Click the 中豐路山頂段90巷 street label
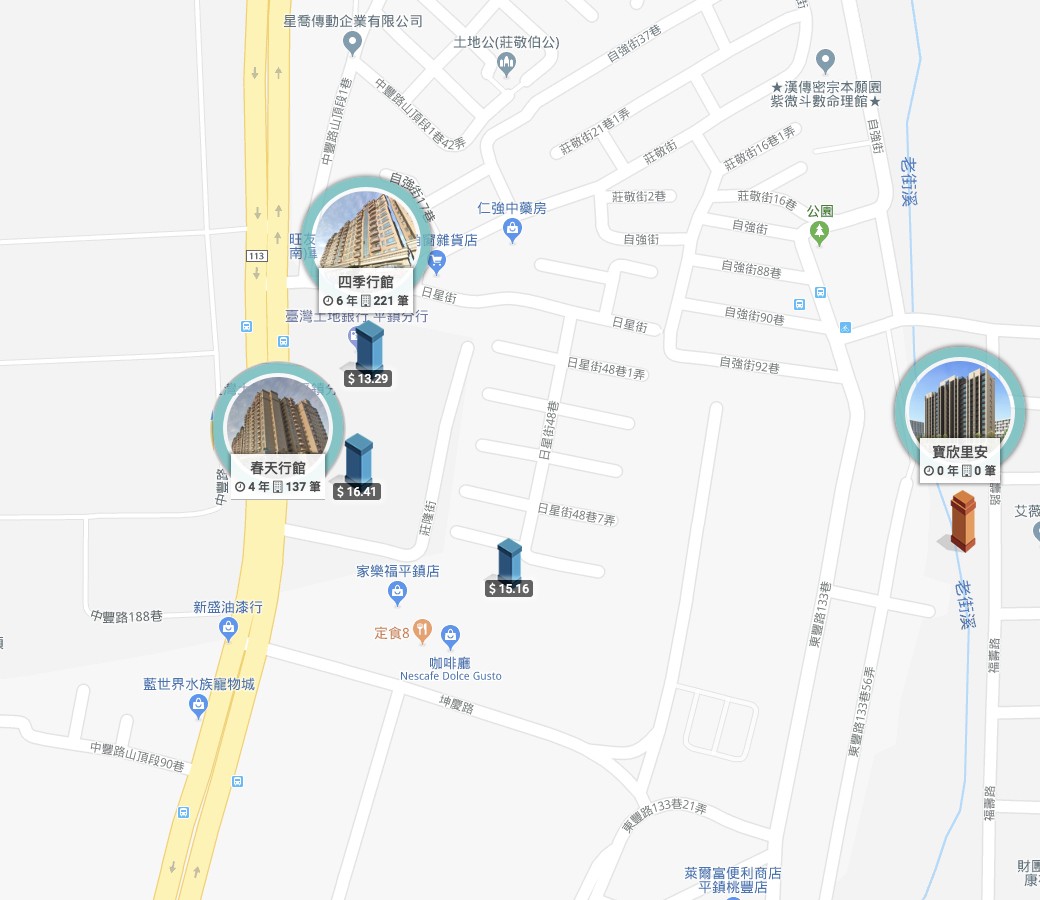Screen dimensions: 1040x900 (x=137, y=757)
